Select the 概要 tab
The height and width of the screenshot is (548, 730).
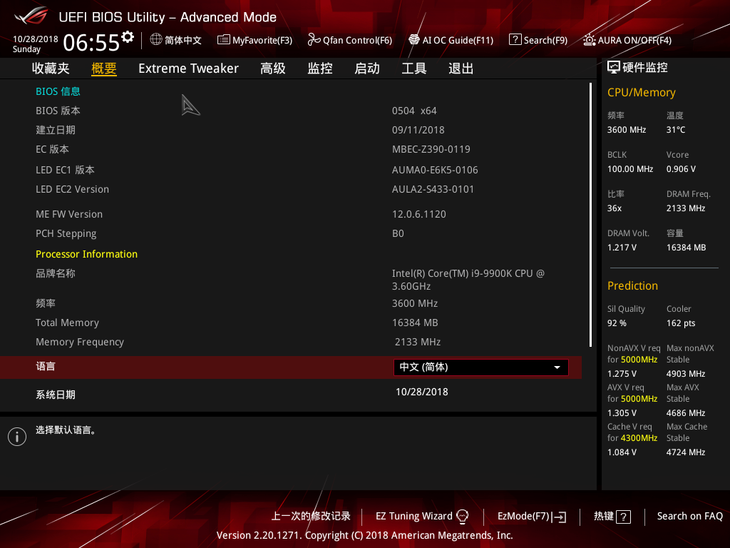[x=104, y=68]
